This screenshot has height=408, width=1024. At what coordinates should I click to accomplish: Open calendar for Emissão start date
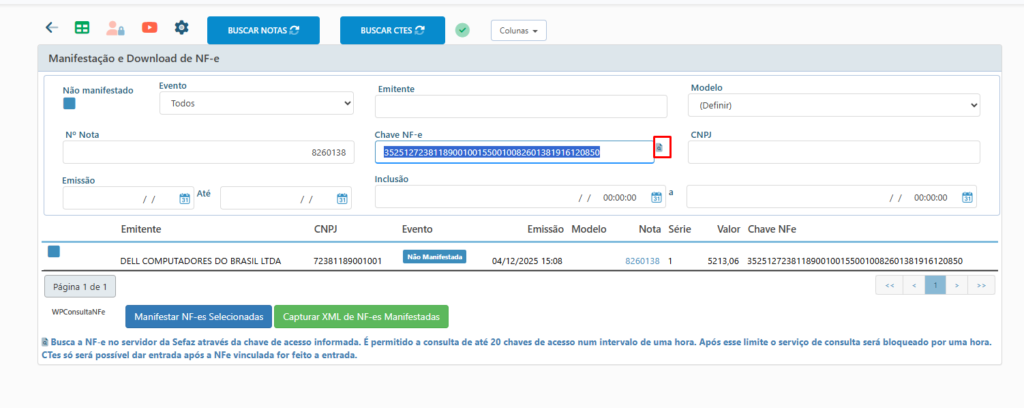tap(185, 198)
